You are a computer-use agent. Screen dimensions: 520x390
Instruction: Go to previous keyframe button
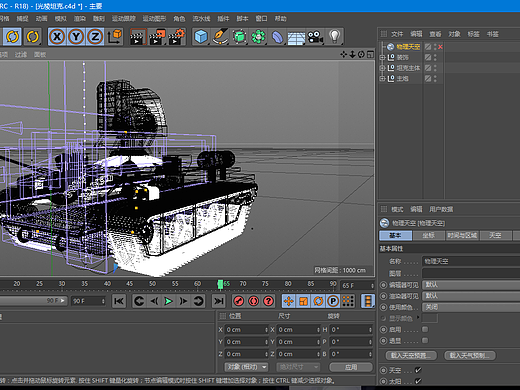139,301
